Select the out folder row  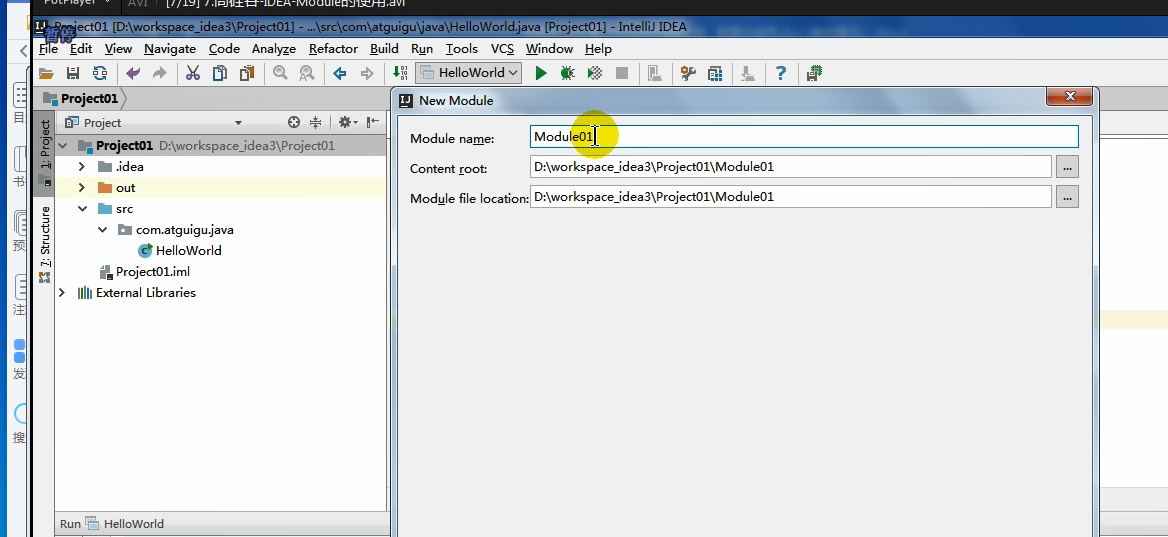(221, 188)
